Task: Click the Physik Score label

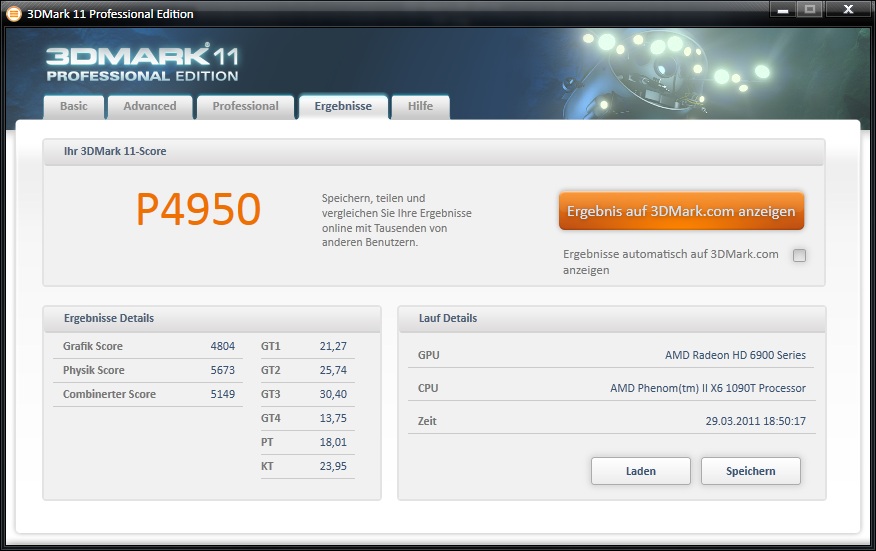Action: point(93,370)
